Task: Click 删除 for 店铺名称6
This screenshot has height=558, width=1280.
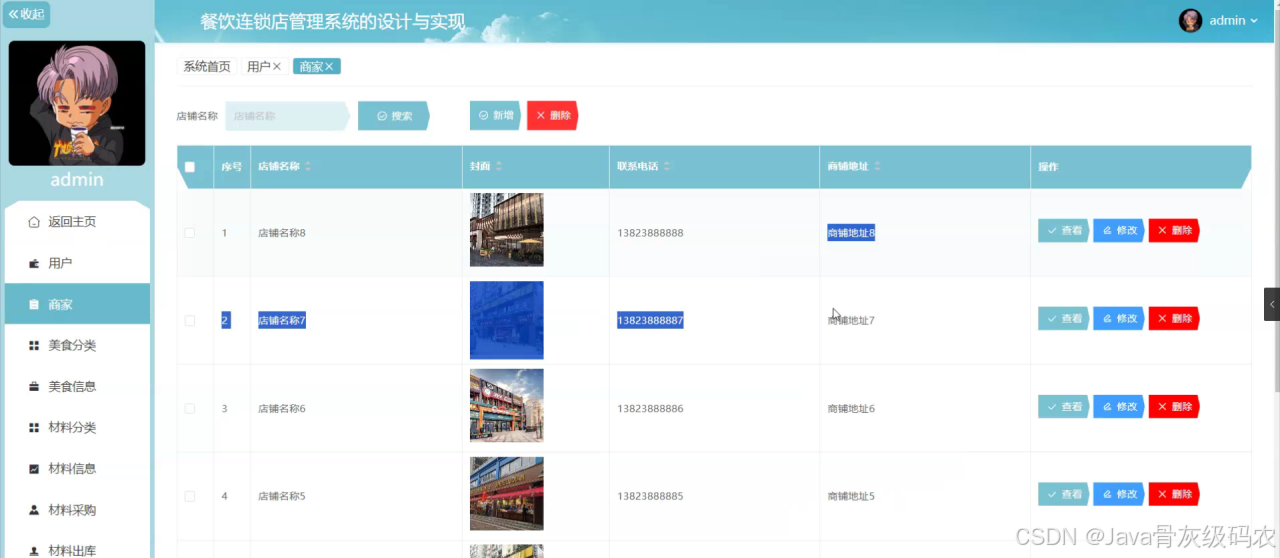Action: 1174,407
